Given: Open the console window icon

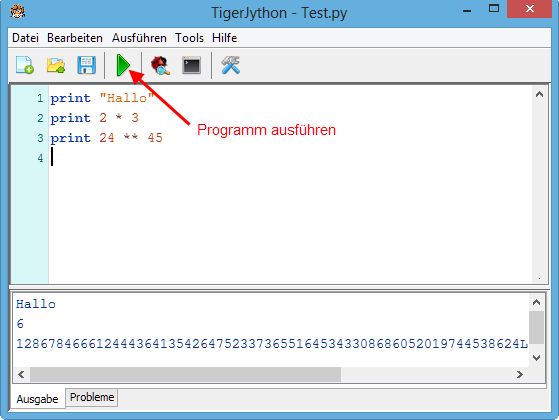Looking at the screenshot, I should pos(191,65).
